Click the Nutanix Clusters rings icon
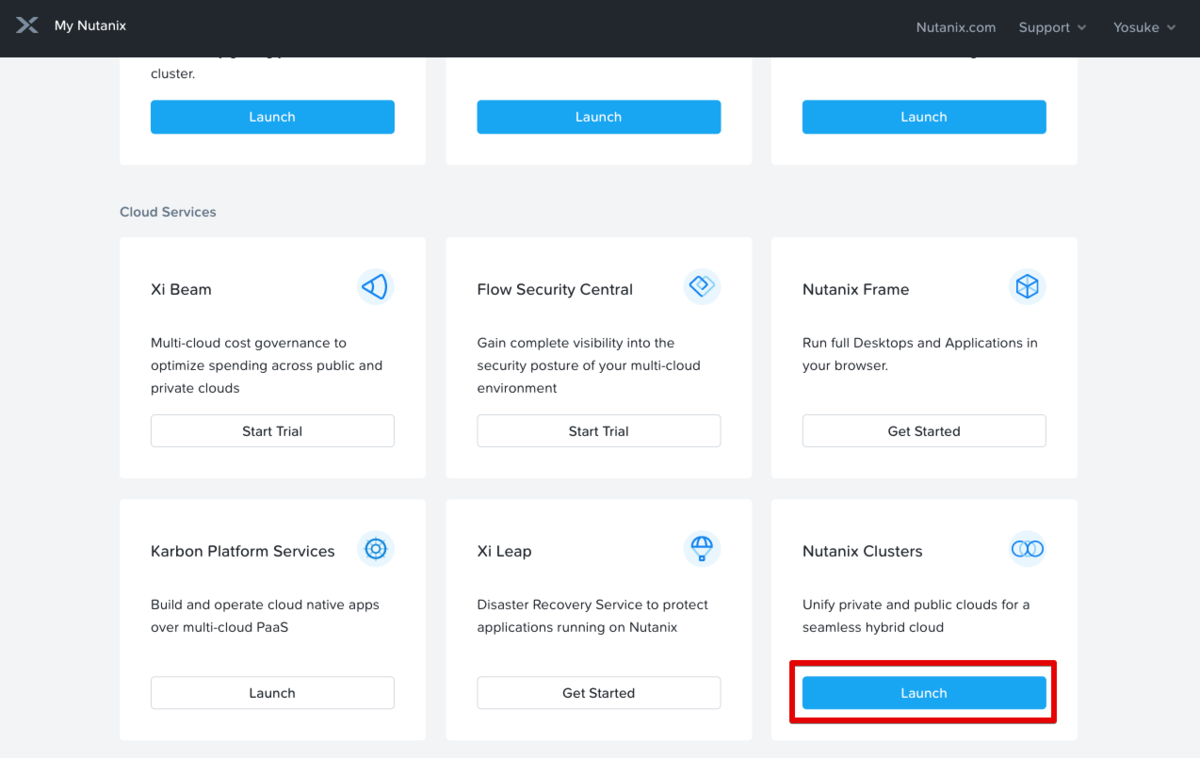 tap(1027, 549)
